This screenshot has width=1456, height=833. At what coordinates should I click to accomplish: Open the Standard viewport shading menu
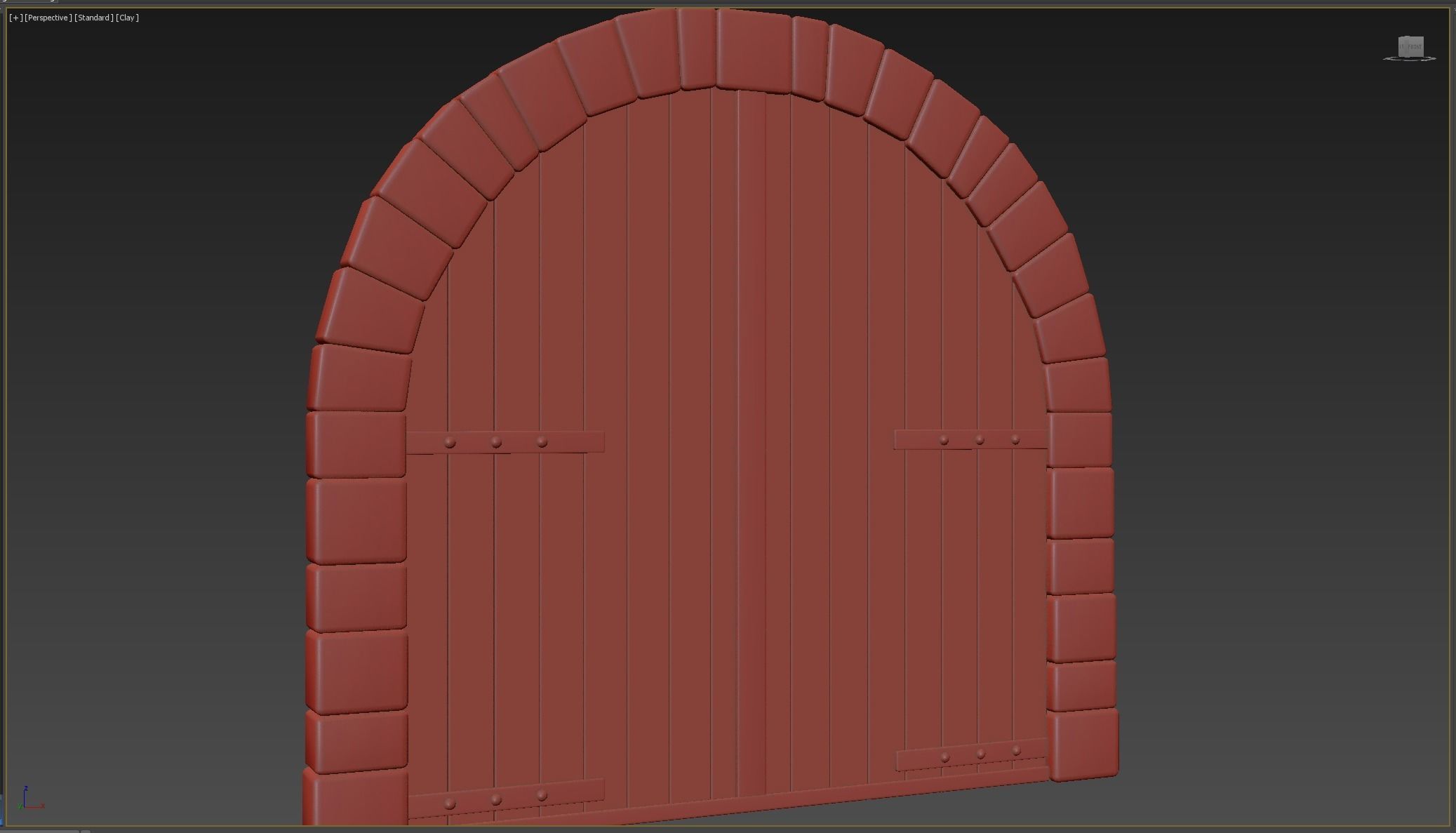tap(94, 18)
